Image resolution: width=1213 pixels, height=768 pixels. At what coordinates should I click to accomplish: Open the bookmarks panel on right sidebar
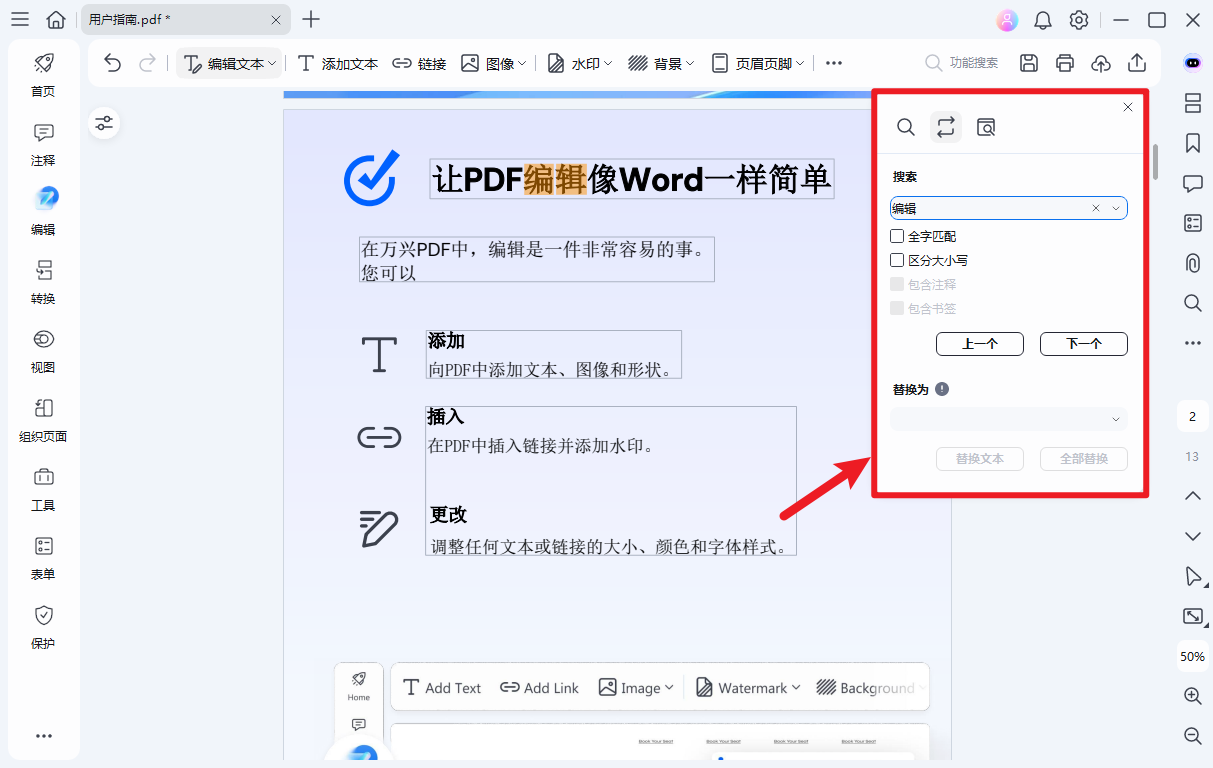point(1192,143)
